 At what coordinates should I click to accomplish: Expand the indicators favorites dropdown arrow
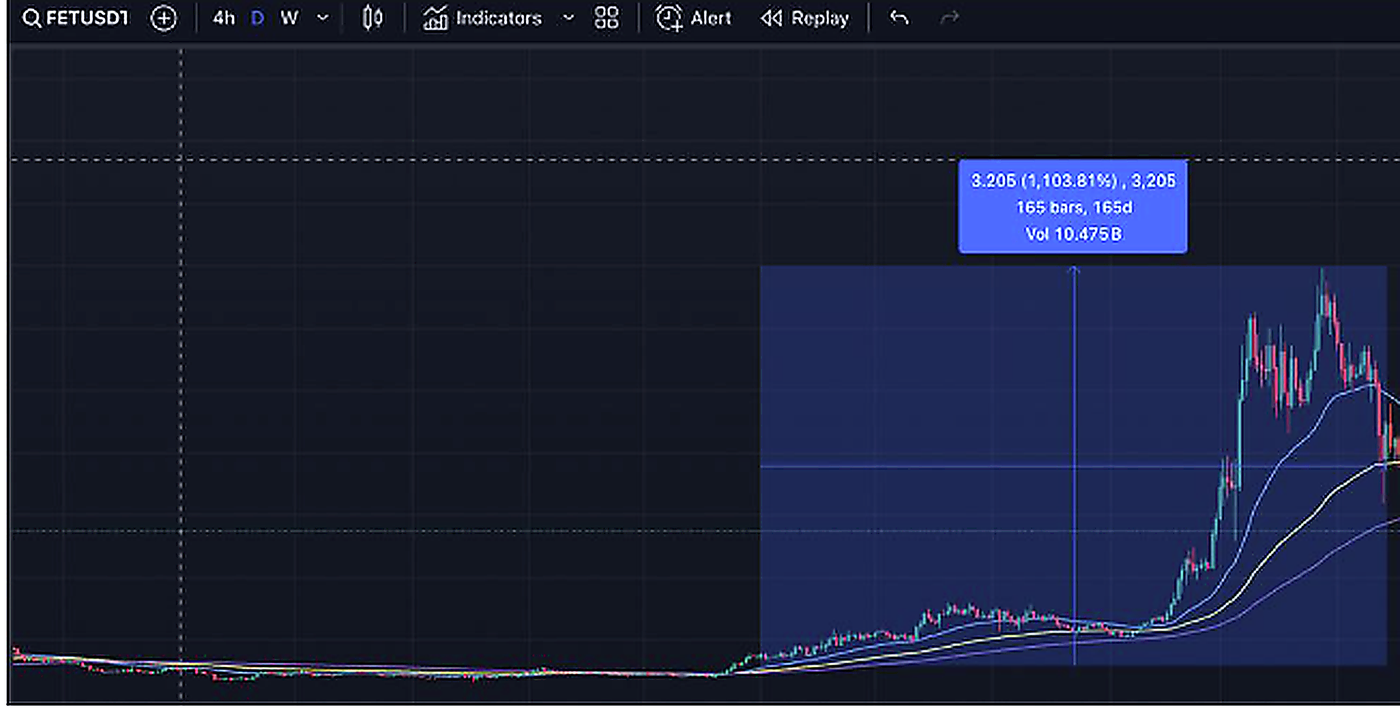568,18
